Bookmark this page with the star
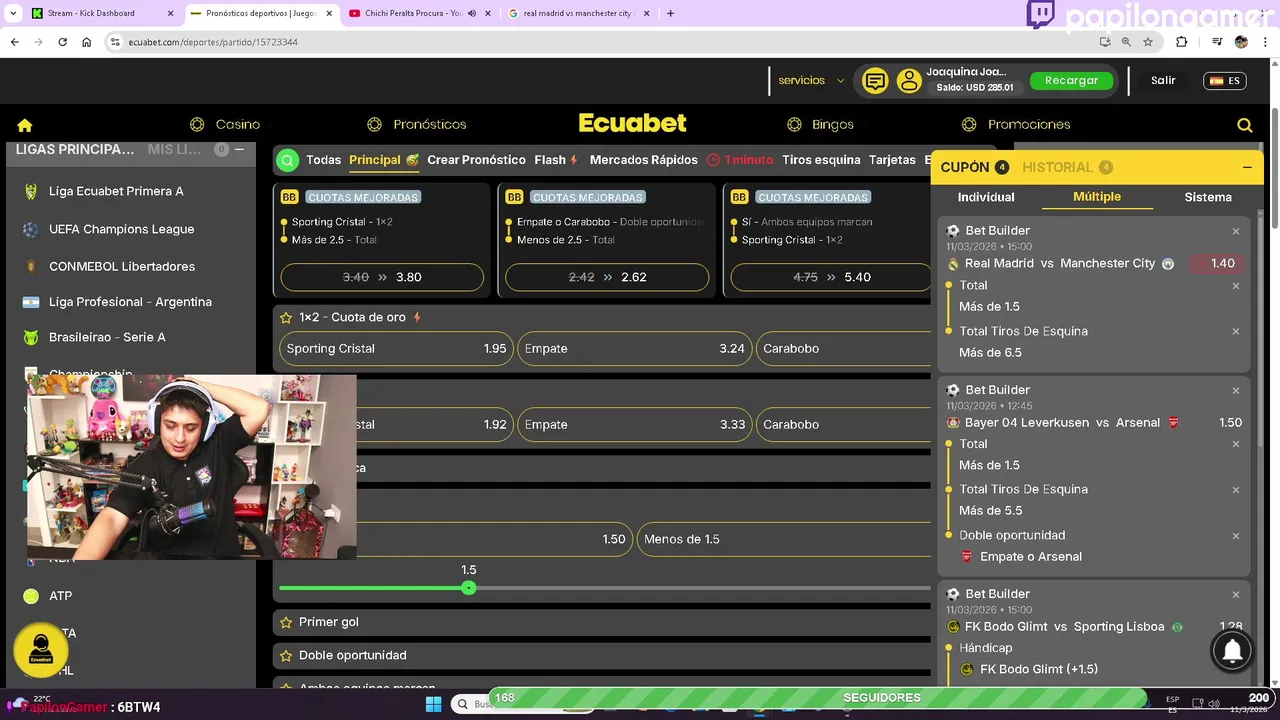 tap(1148, 42)
